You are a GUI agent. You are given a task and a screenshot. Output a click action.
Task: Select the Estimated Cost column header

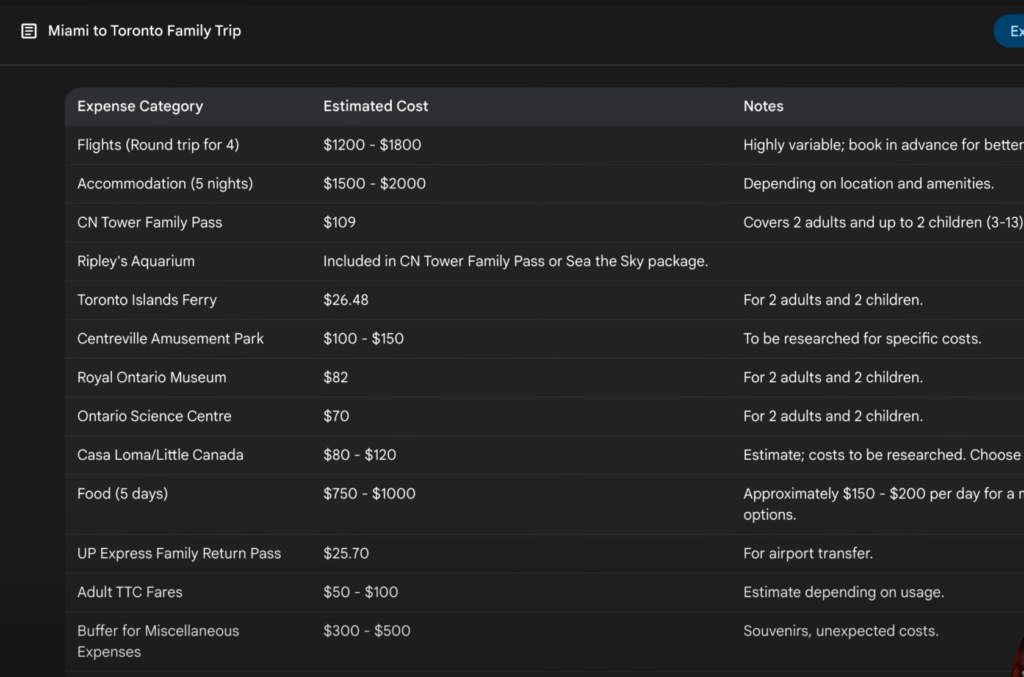[375, 106]
